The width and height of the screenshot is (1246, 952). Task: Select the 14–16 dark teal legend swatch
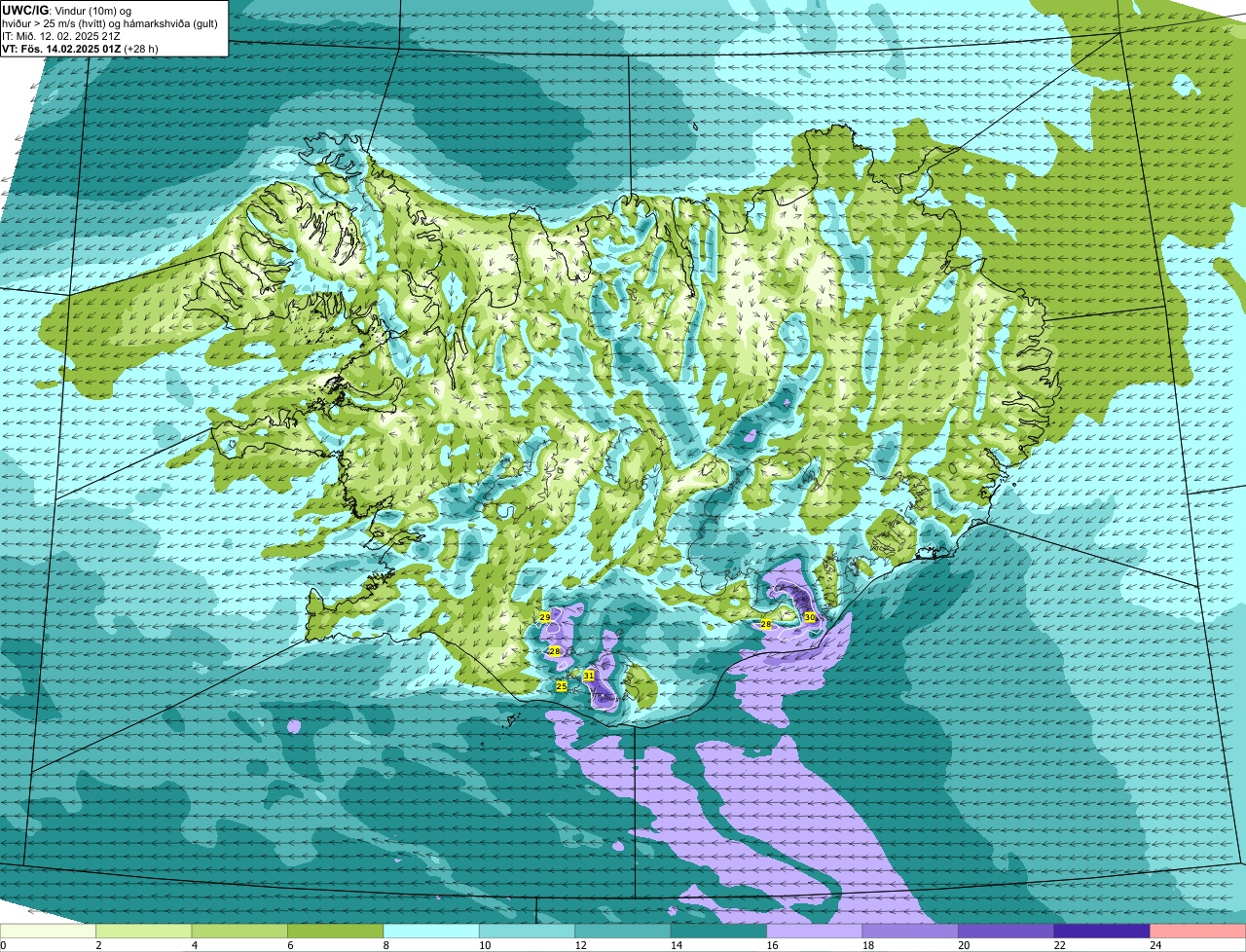719,931
